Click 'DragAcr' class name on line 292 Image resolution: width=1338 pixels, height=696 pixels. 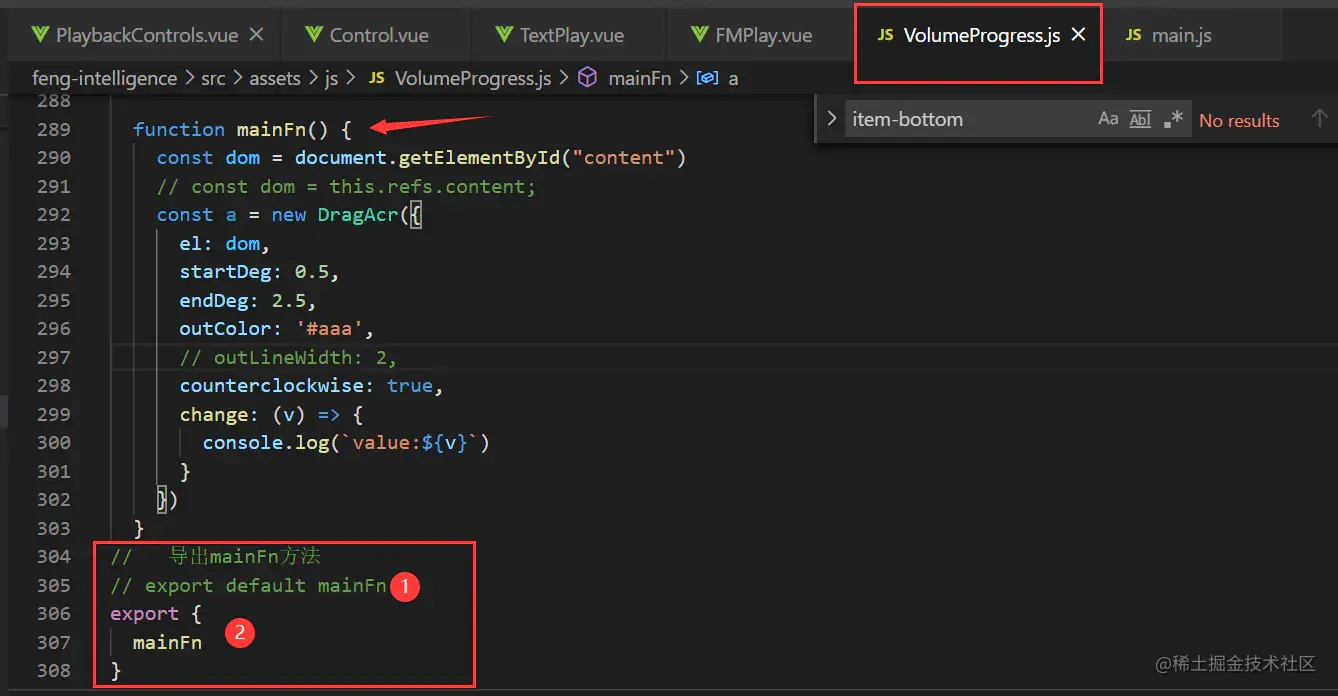pos(358,215)
